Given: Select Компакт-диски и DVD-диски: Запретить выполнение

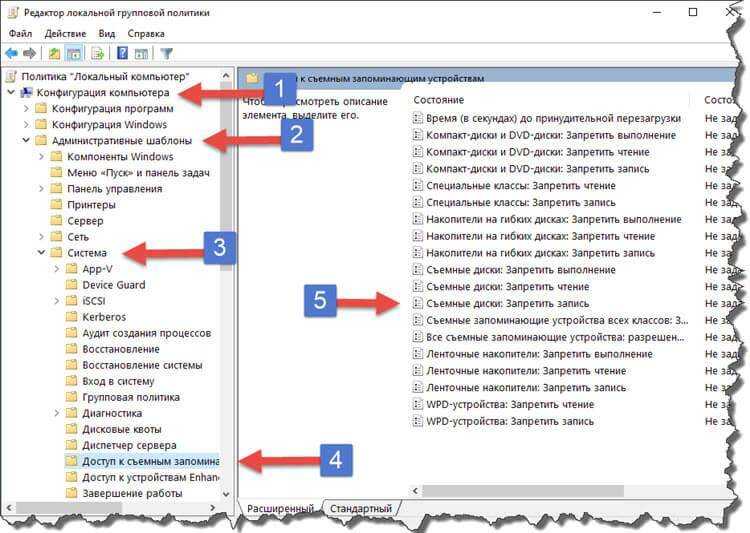Looking at the screenshot, I should [551, 135].
